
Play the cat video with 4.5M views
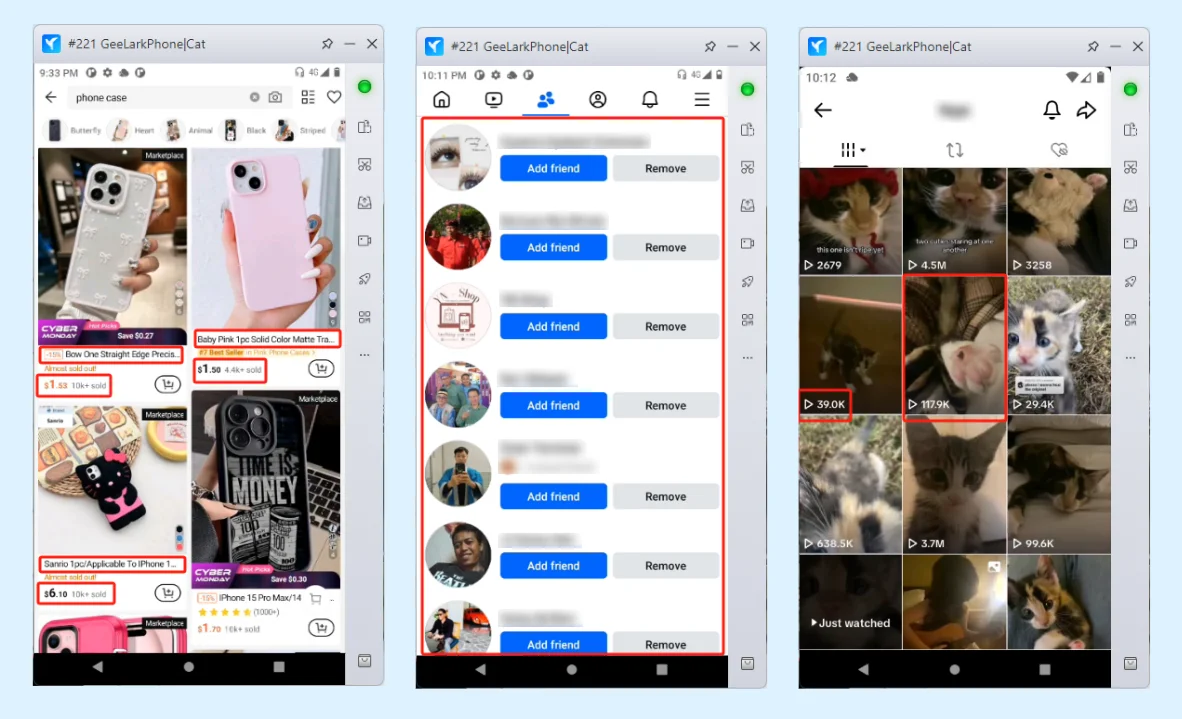point(954,221)
